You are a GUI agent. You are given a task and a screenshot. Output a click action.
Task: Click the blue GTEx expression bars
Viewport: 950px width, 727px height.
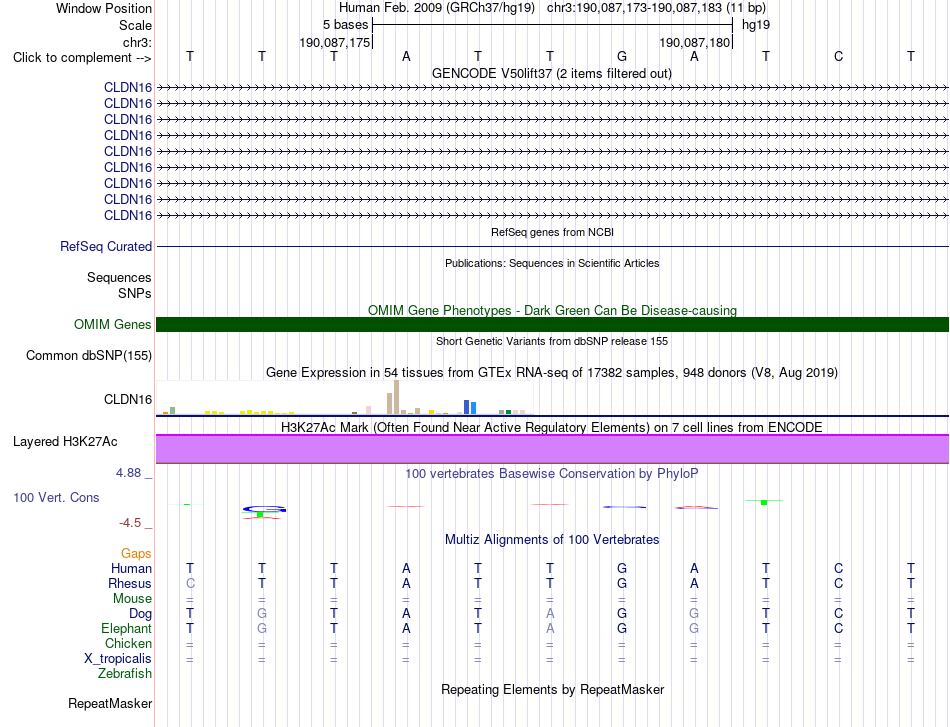470,407
